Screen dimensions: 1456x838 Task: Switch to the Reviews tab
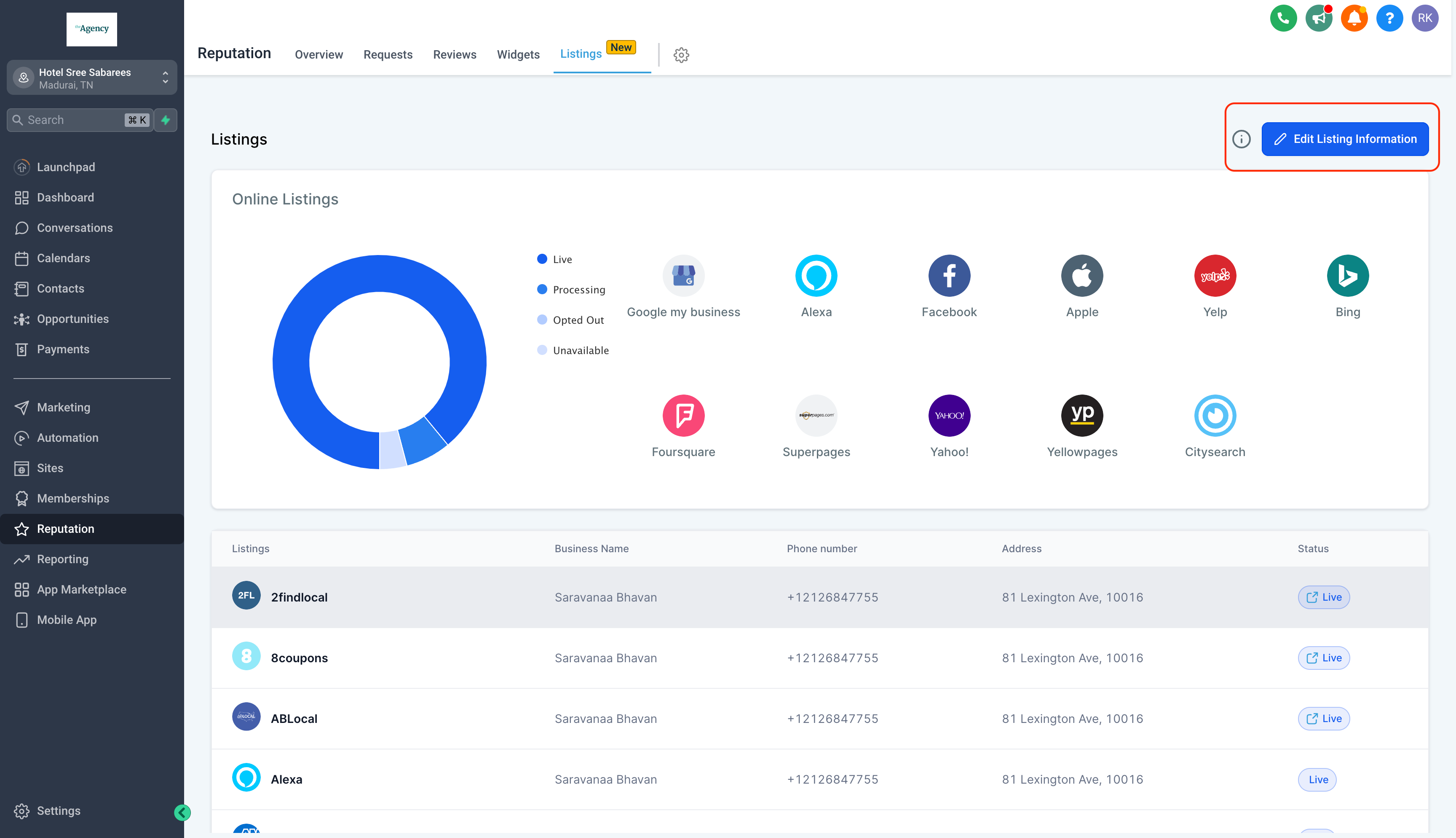point(454,55)
